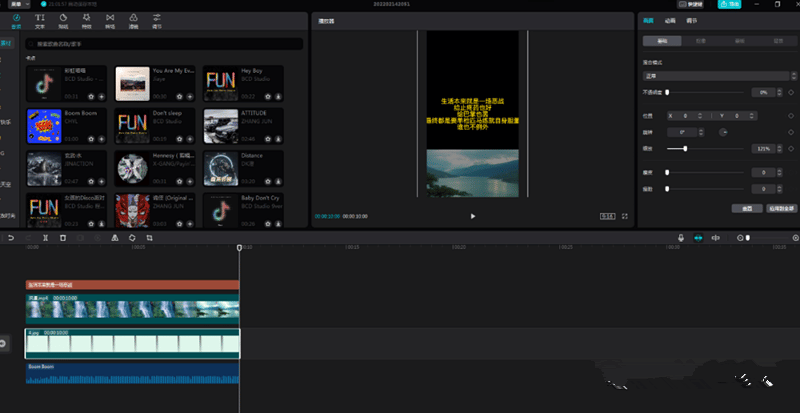800x413 pixels.
Task: Click the crop tool icon in timeline toolbar
Action: tap(149, 238)
